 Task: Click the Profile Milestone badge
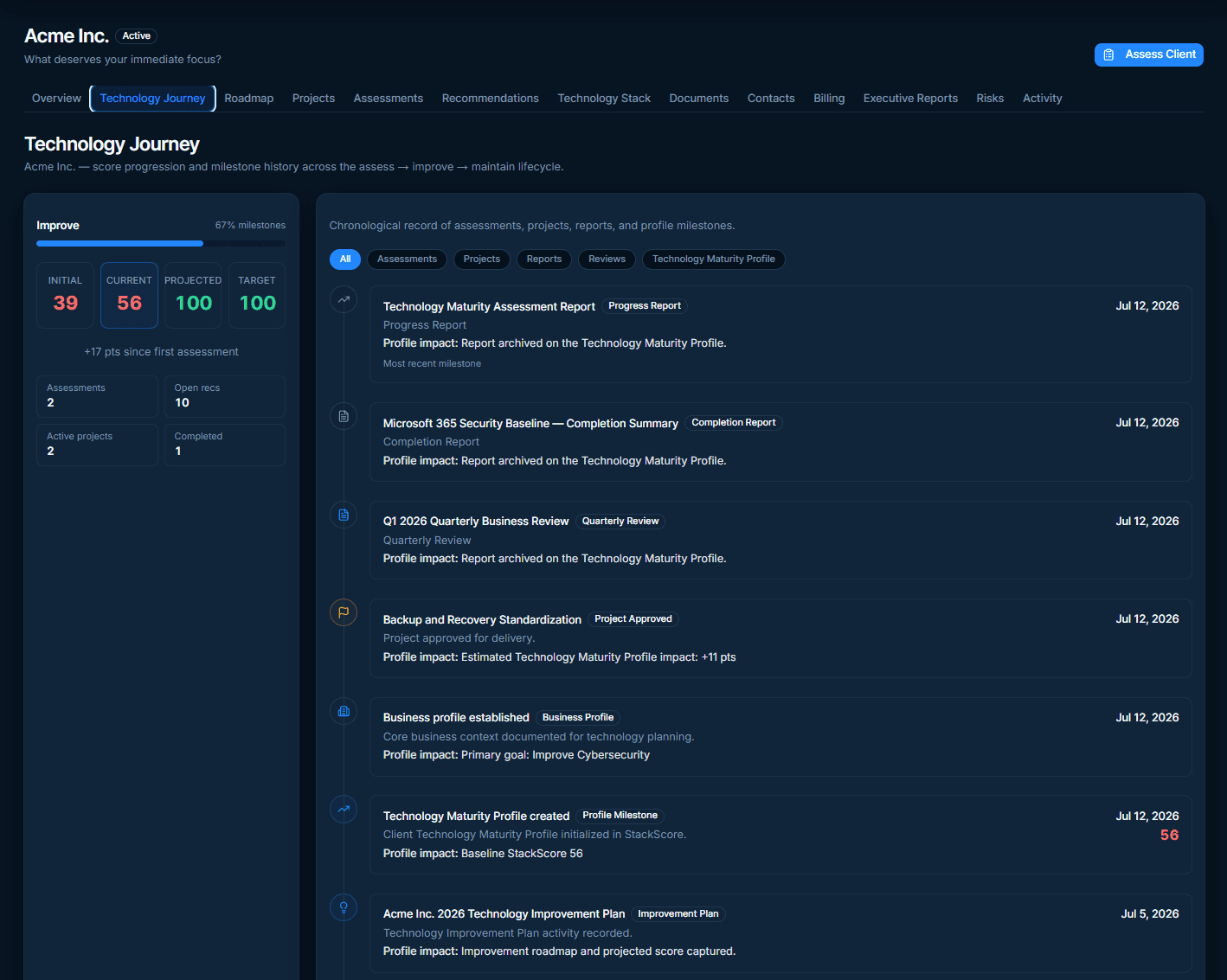620,816
